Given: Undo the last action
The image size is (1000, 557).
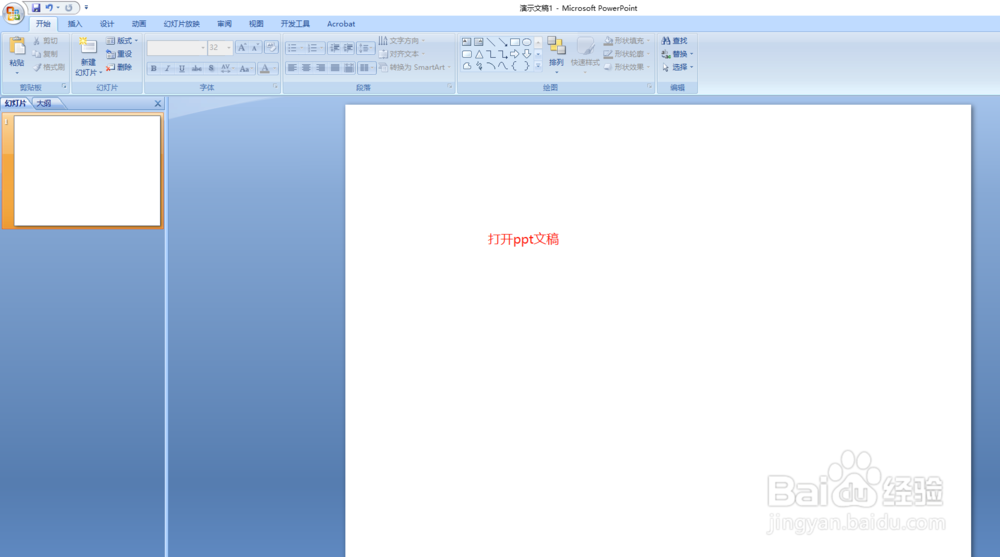Looking at the screenshot, I should pyautogui.click(x=48, y=8).
